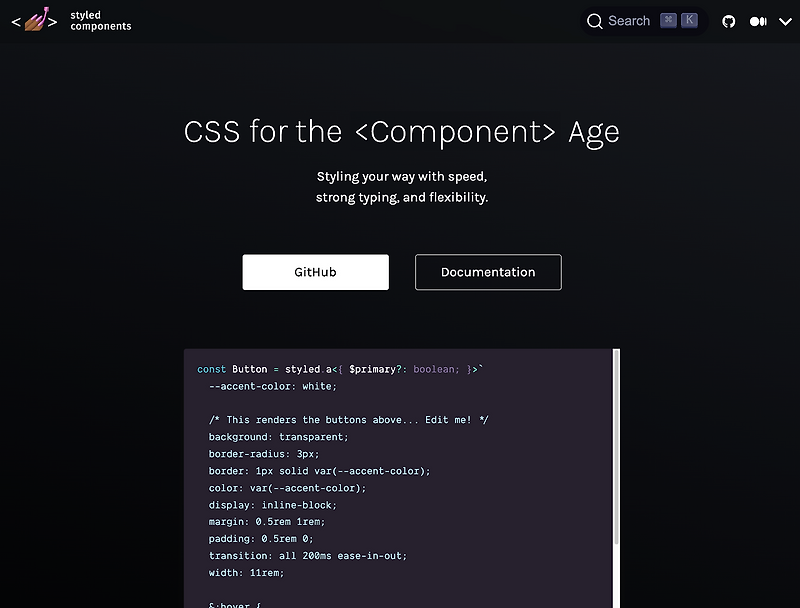Click the CSS for the Component Age heading
Image resolution: width=800 pixels, height=608 pixels.
(401, 131)
